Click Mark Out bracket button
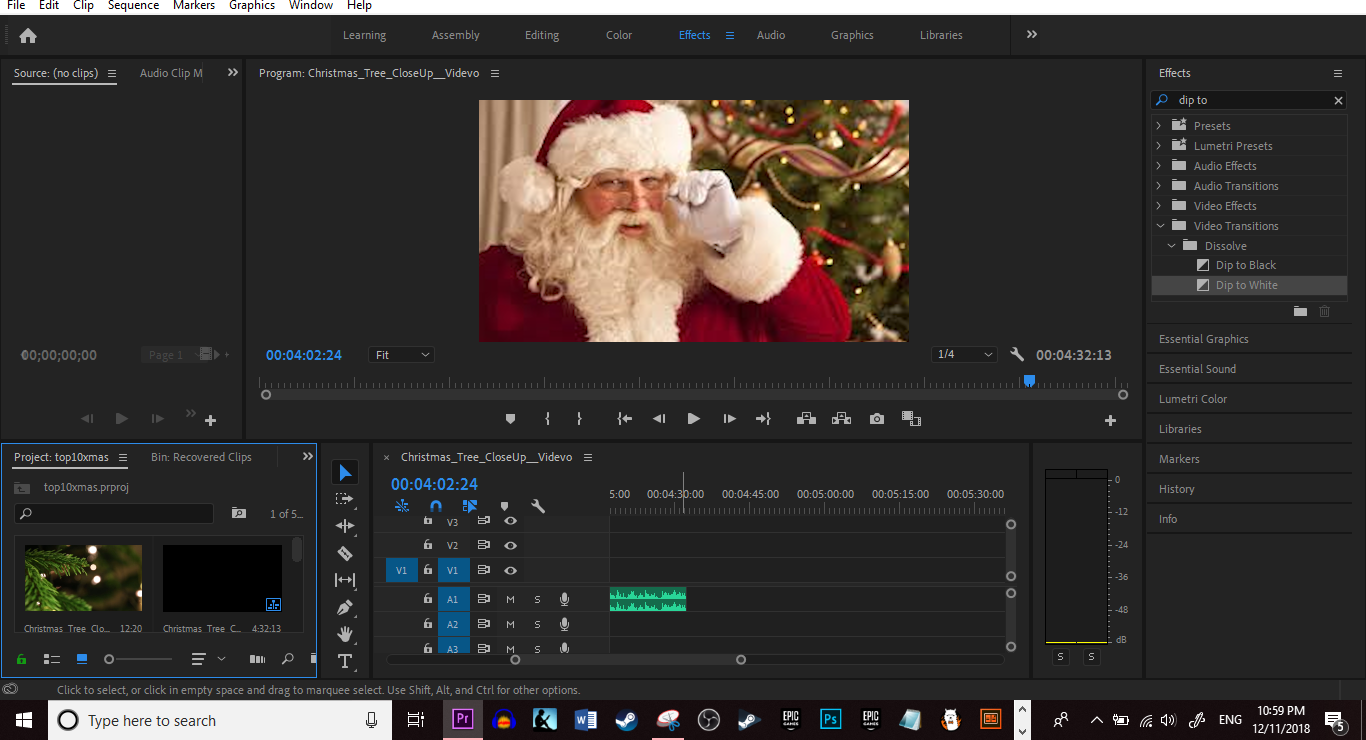This screenshot has height=740, width=1366. coord(579,419)
